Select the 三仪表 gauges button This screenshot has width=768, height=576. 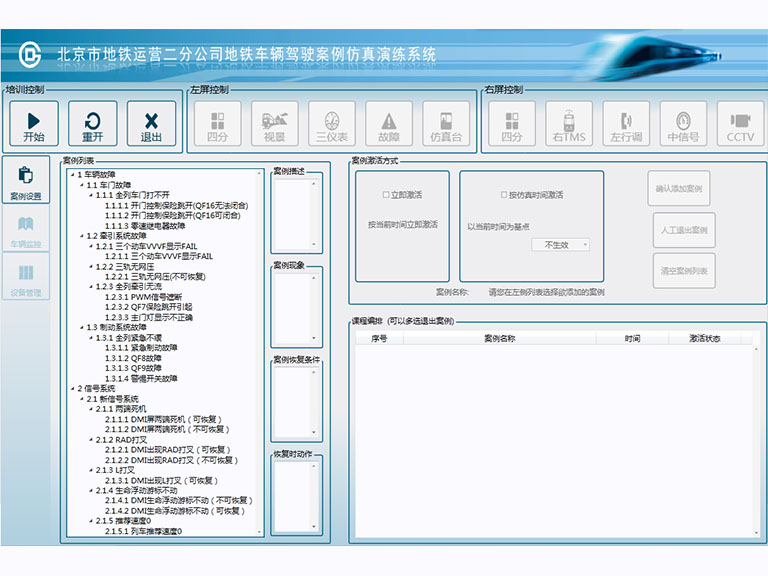tap(332, 123)
